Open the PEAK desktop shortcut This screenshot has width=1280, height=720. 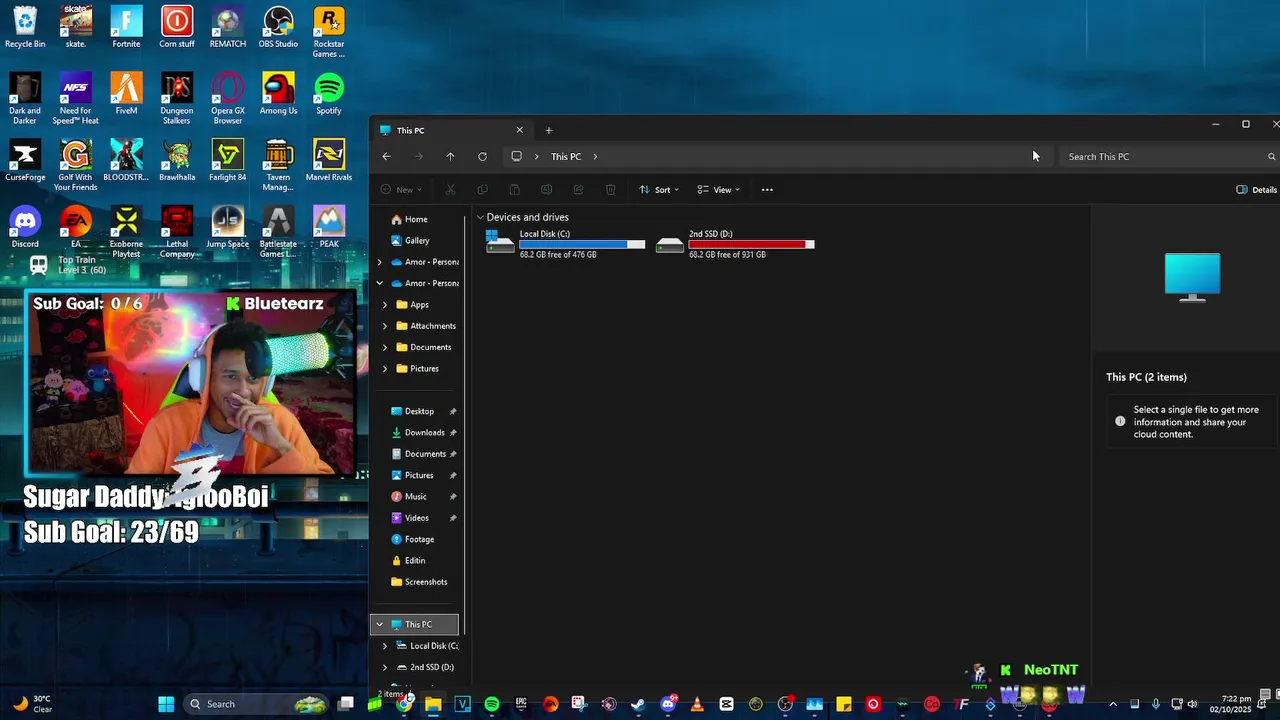pyautogui.click(x=329, y=227)
